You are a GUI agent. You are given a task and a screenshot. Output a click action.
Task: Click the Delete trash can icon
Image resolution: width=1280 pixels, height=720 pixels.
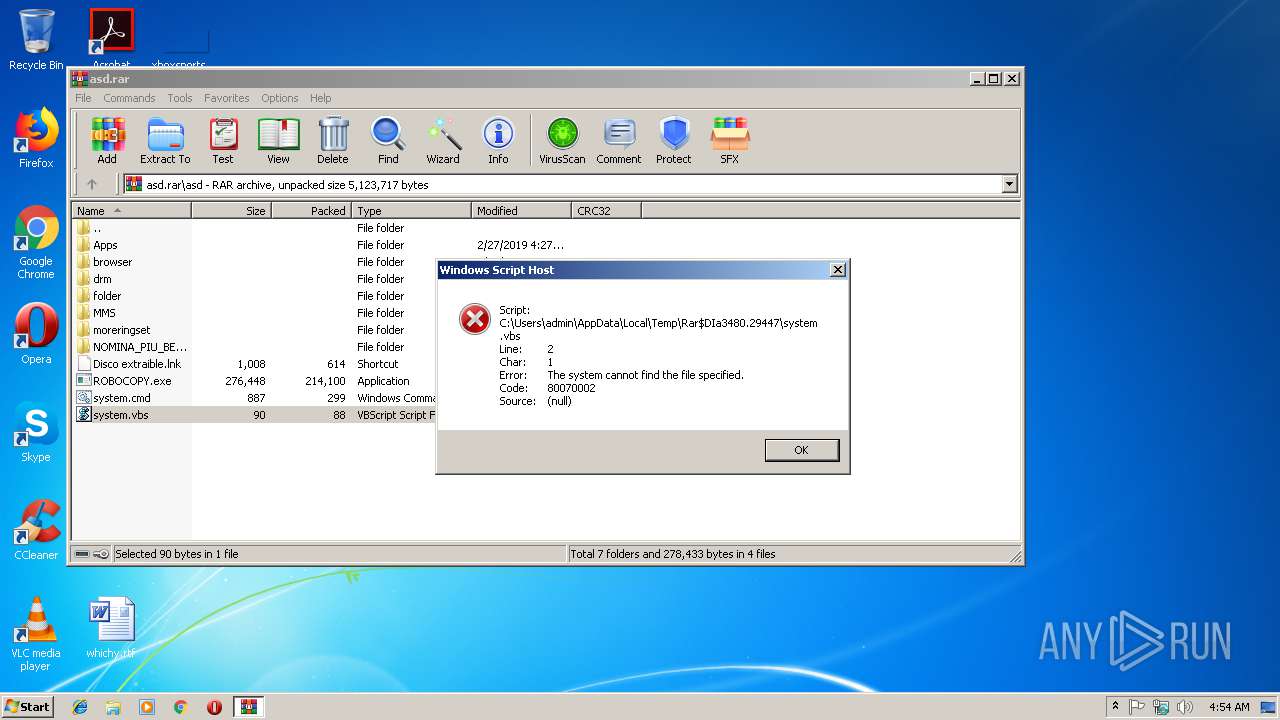click(333, 141)
